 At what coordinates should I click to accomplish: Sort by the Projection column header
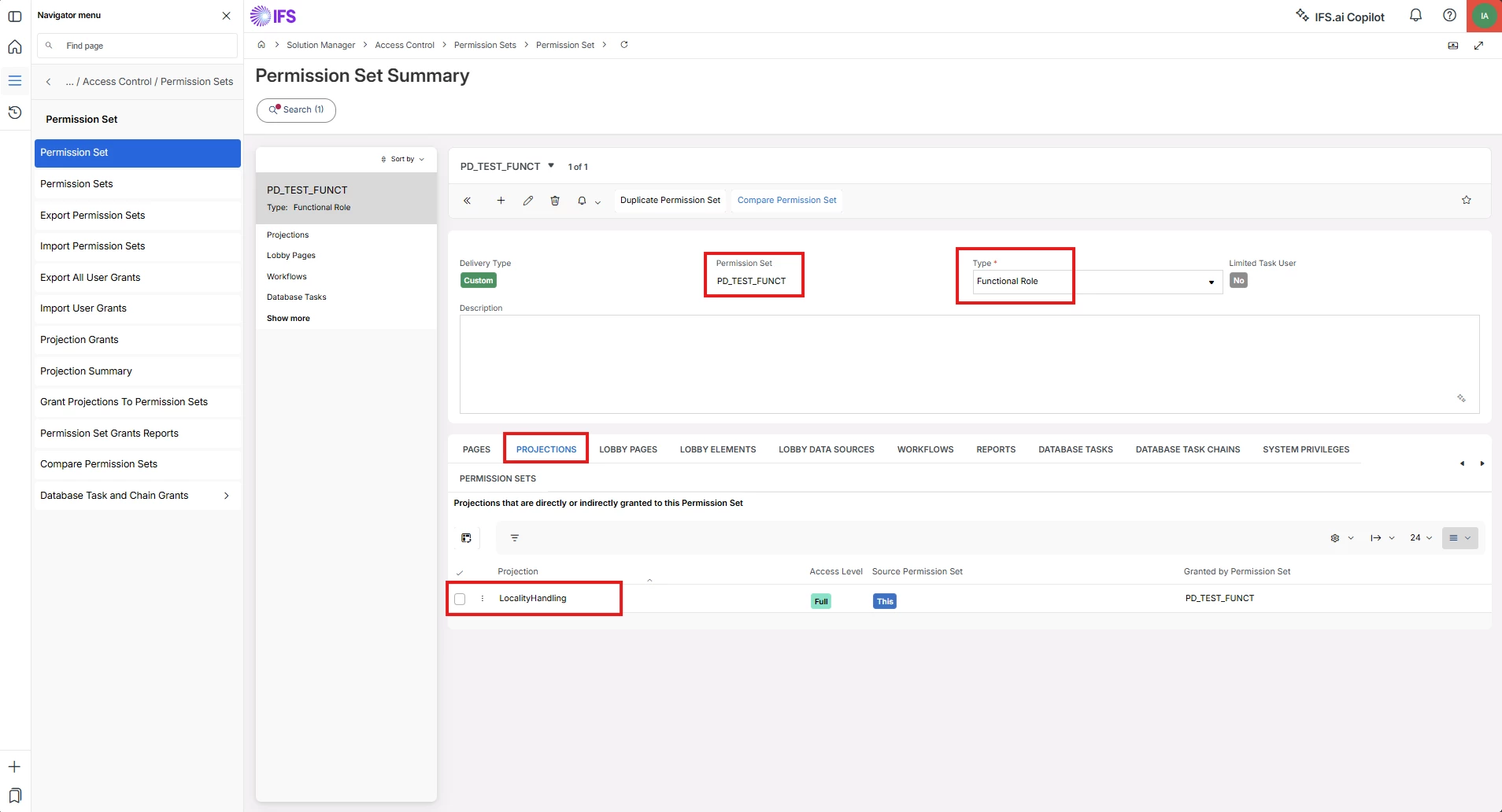pyautogui.click(x=518, y=572)
